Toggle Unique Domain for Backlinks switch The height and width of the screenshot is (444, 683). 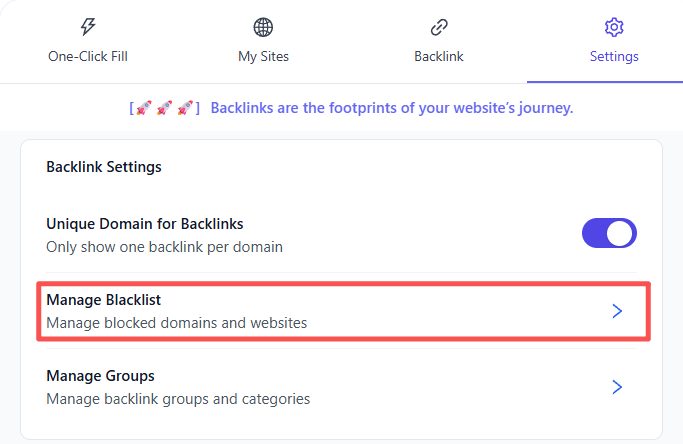click(609, 233)
